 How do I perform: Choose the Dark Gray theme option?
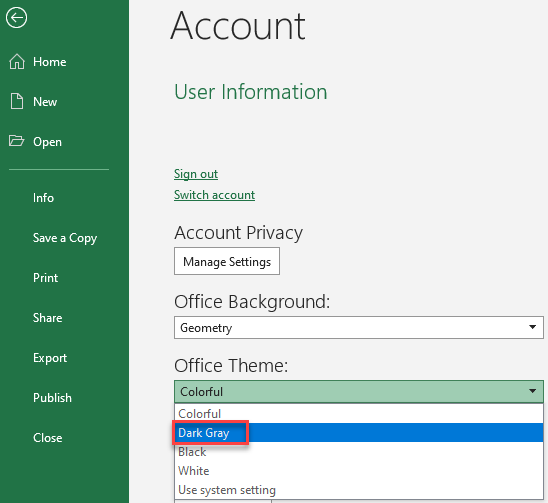[x=359, y=432]
